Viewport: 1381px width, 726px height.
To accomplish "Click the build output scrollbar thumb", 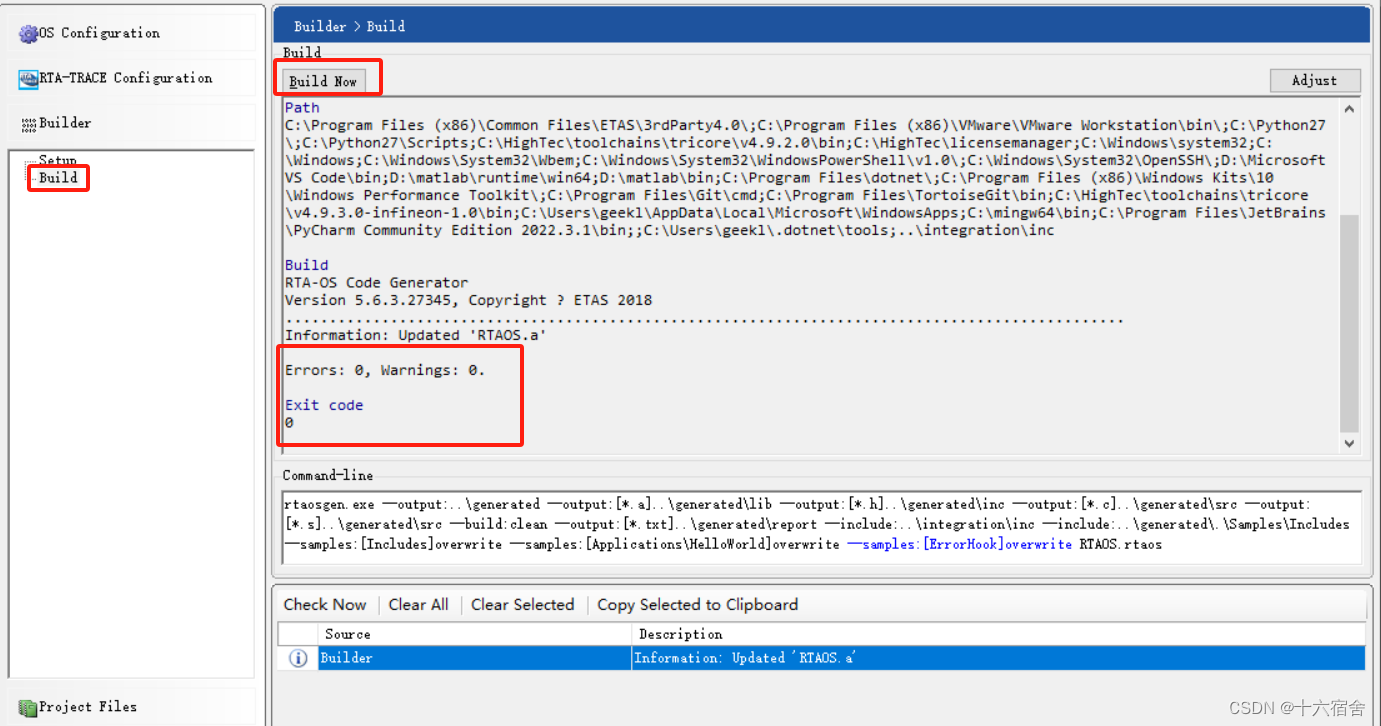I will (x=1349, y=323).
